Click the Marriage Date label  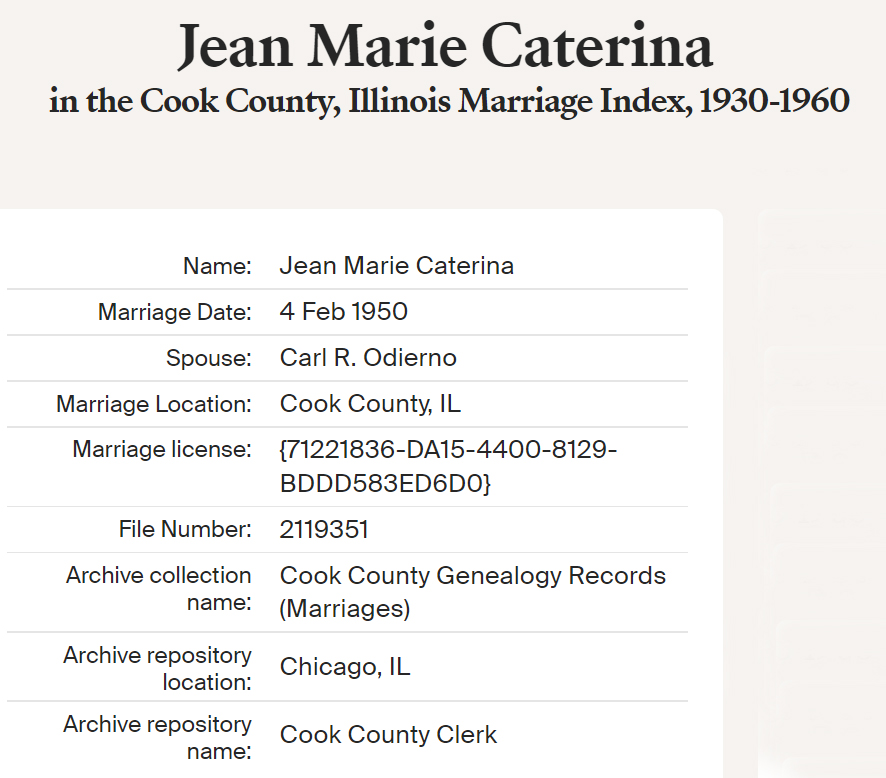pos(174,312)
